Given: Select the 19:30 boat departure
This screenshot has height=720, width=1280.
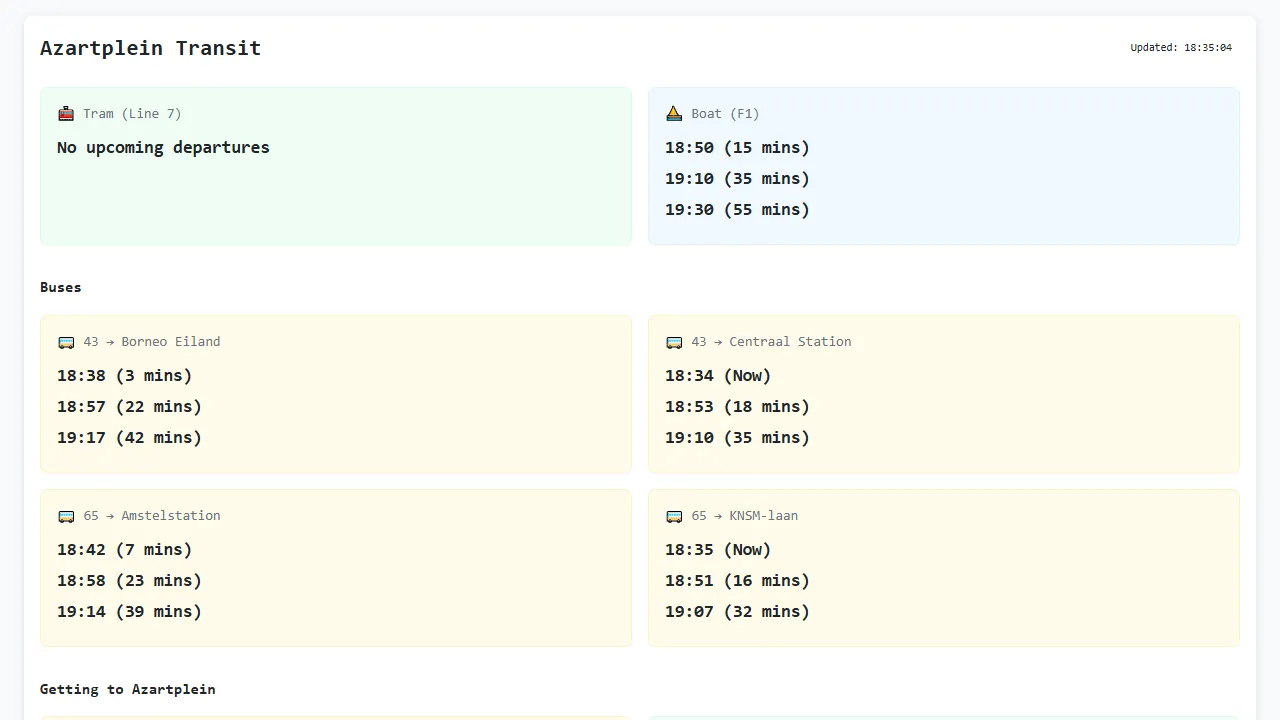Looking at the screenshot, I should (x=737, y=209).
